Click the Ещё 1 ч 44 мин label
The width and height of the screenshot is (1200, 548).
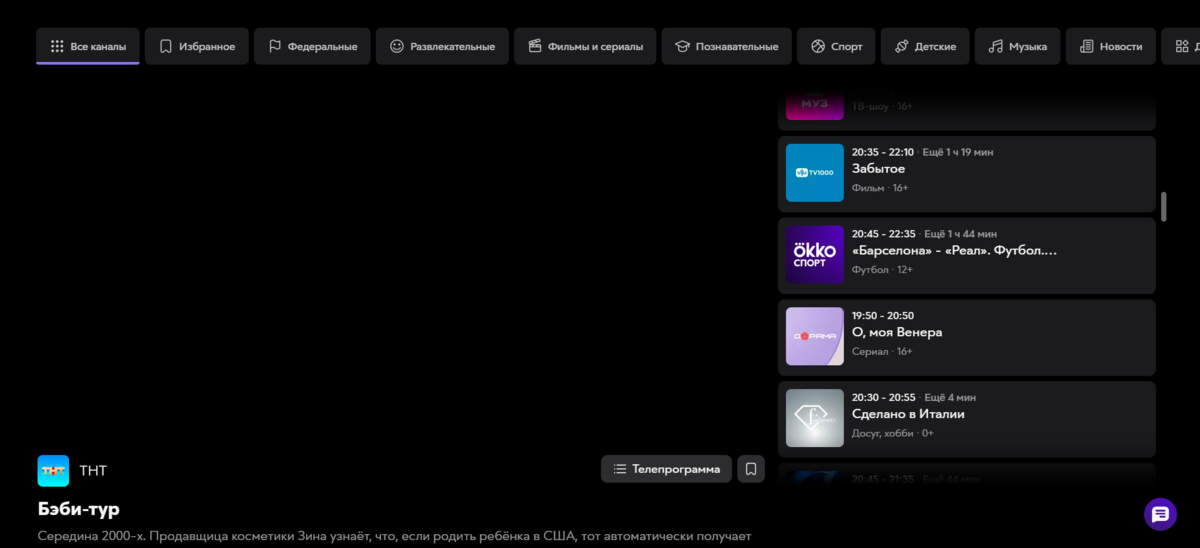point(960,234)
